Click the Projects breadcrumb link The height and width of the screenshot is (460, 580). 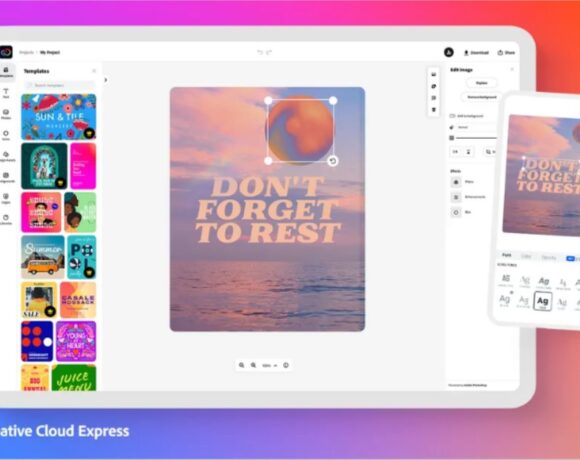(x=26, y=53)
